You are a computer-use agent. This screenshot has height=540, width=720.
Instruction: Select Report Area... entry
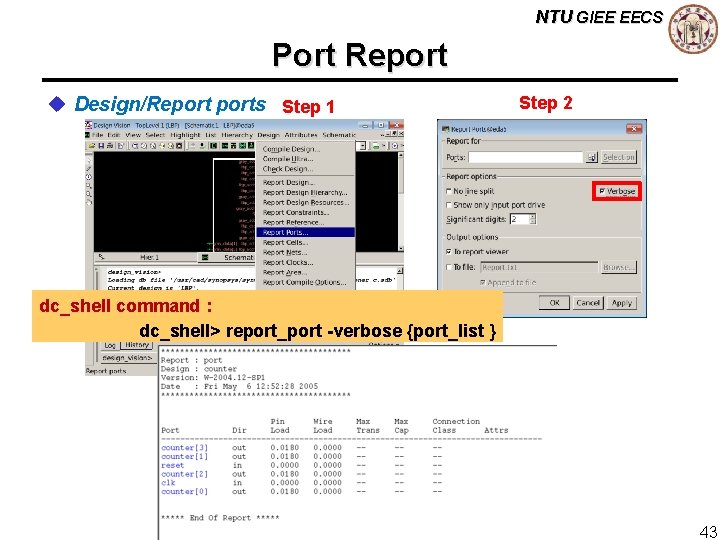(x=305, y=272)
